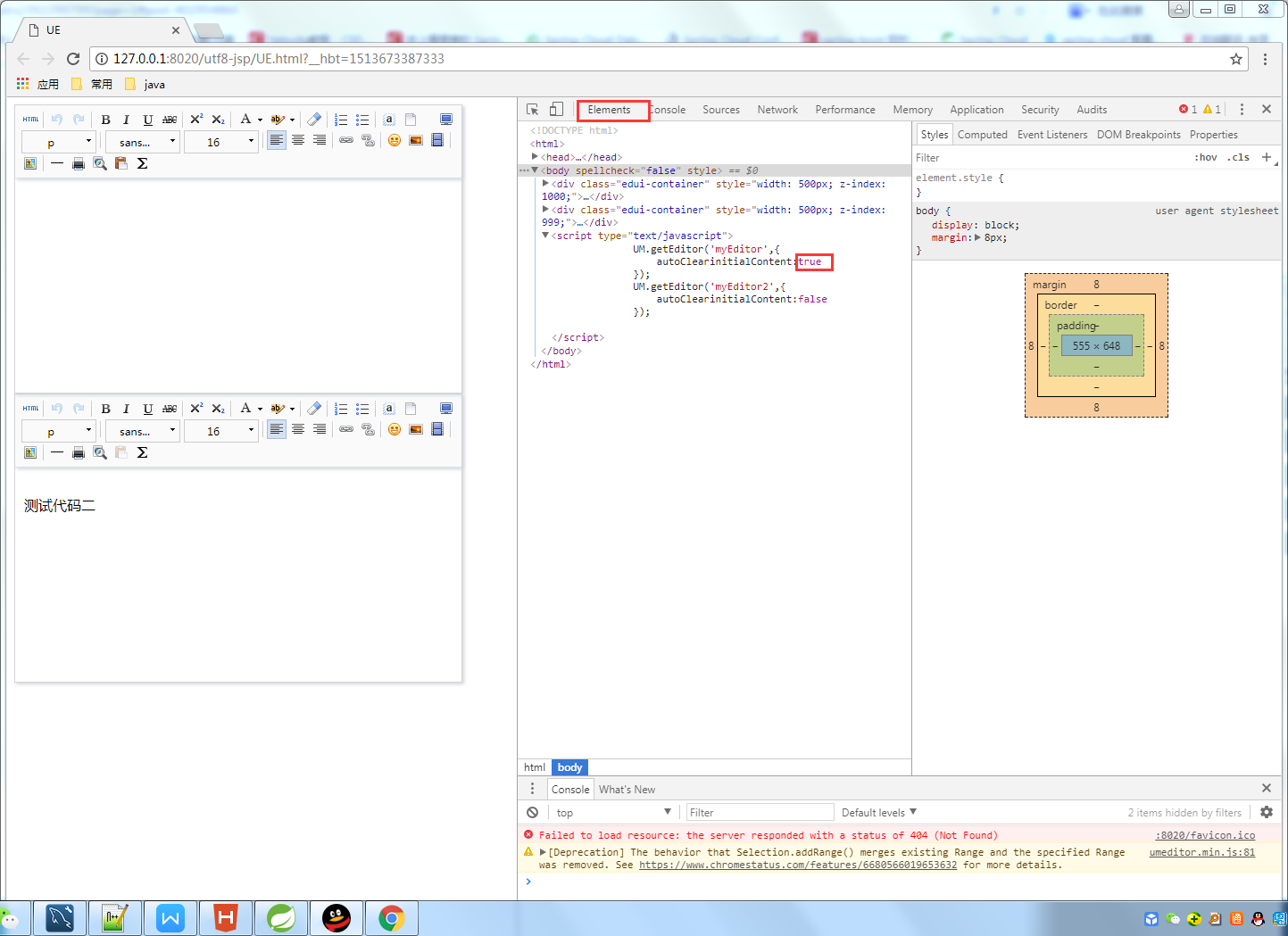Toggle the .cls class editor
Image resolution: width=1288 pixels, height=936 pixels.
tap(1239, 157)
